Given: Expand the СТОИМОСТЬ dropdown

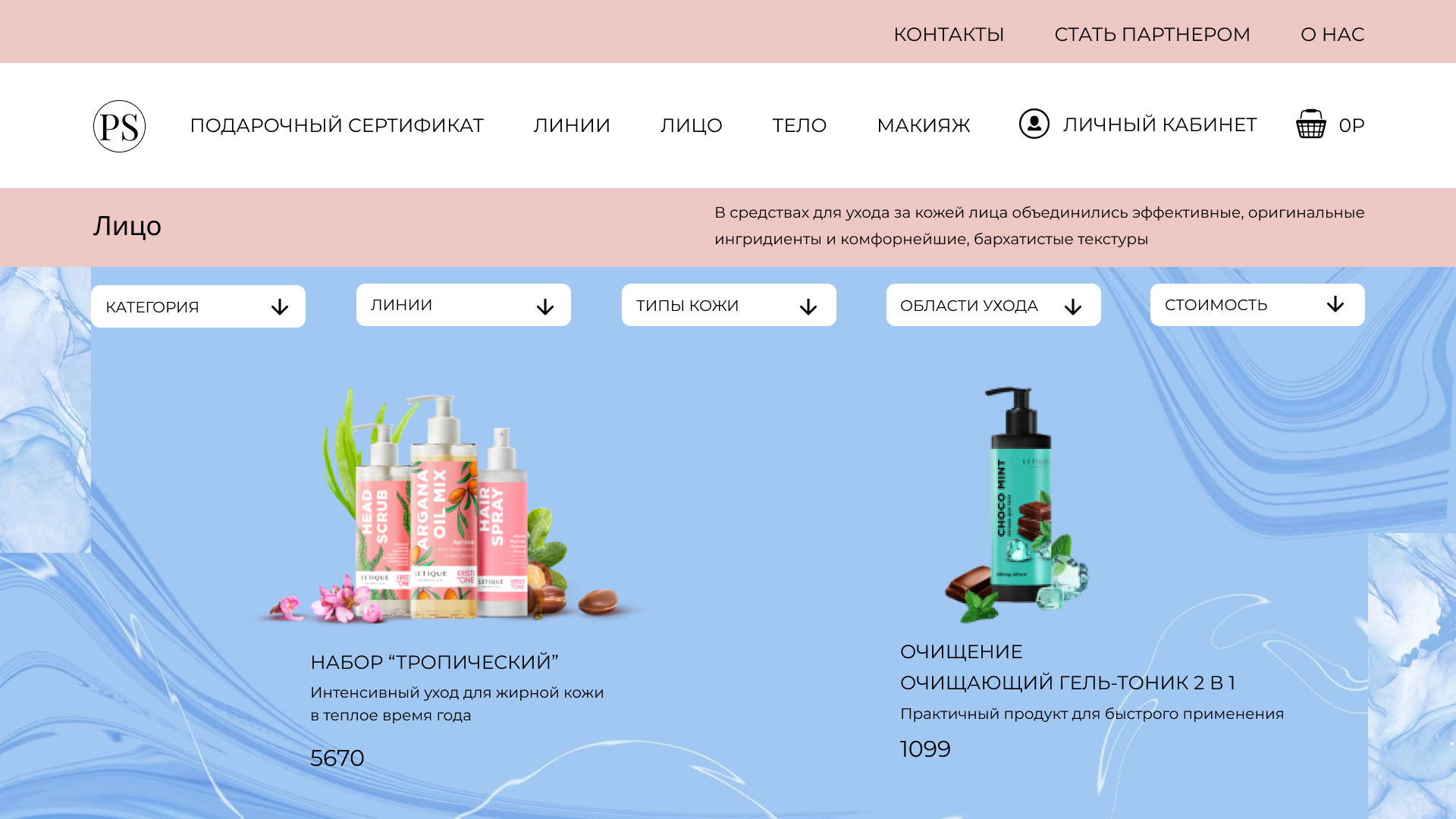Looking at the screenshot, I should click(1257, 305).
